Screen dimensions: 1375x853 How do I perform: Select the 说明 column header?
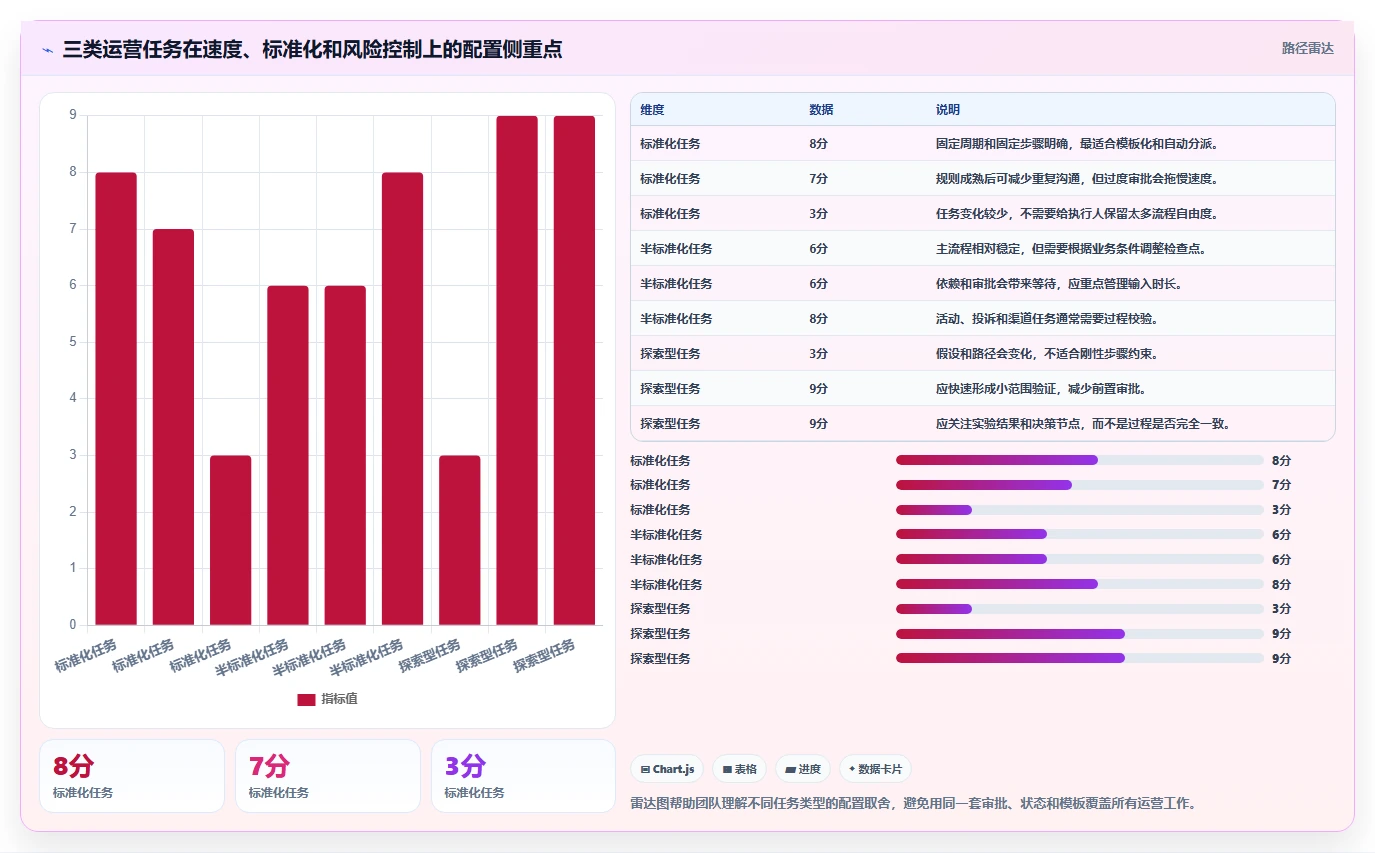(948, 109)
